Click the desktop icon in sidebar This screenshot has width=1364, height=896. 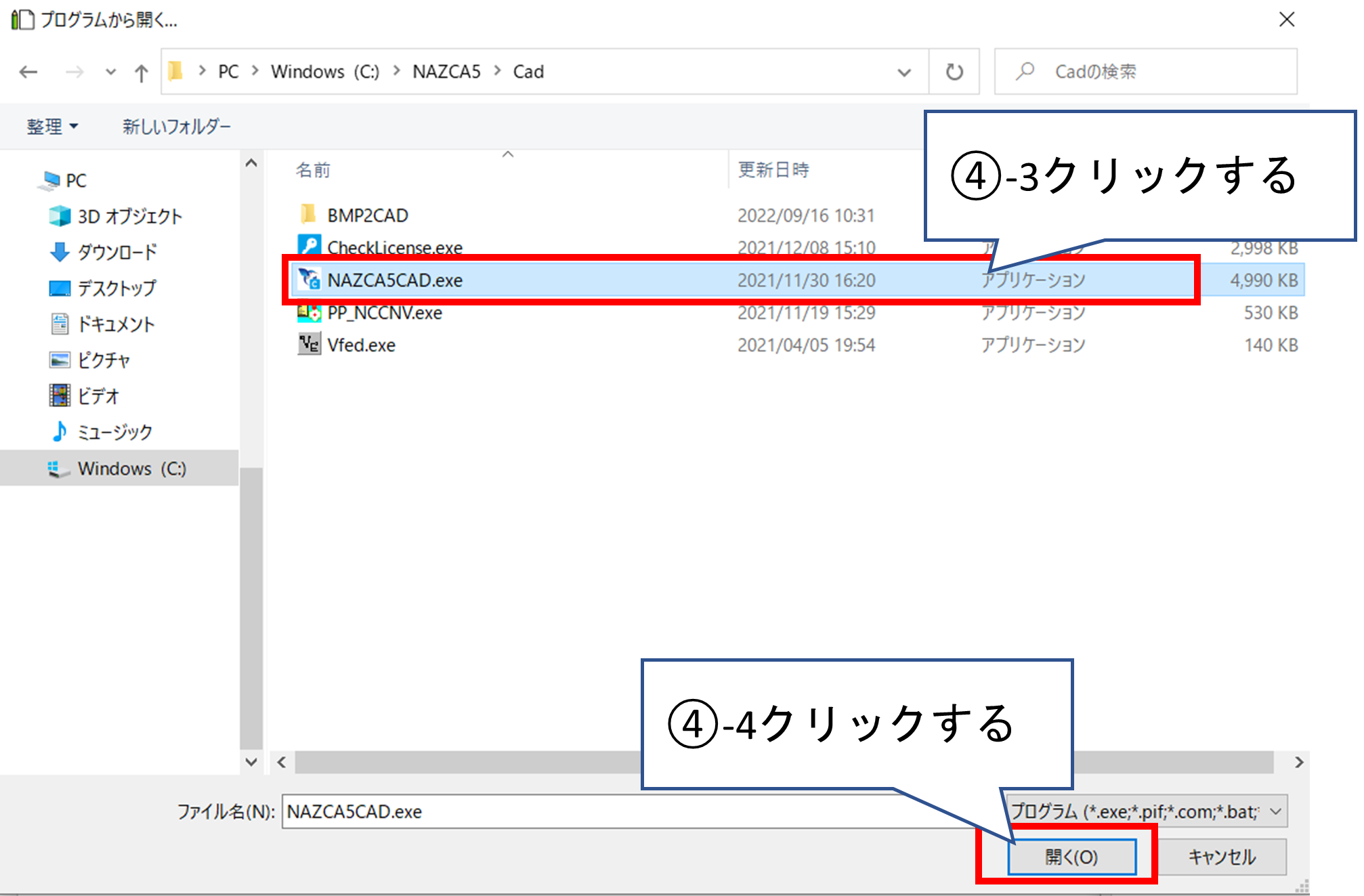click(x=60, y=289)
